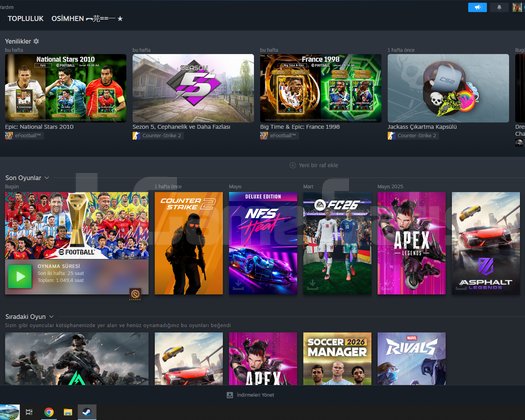
Task: Open the eFootball badge icon below card
Action: (x=135, y=294)
